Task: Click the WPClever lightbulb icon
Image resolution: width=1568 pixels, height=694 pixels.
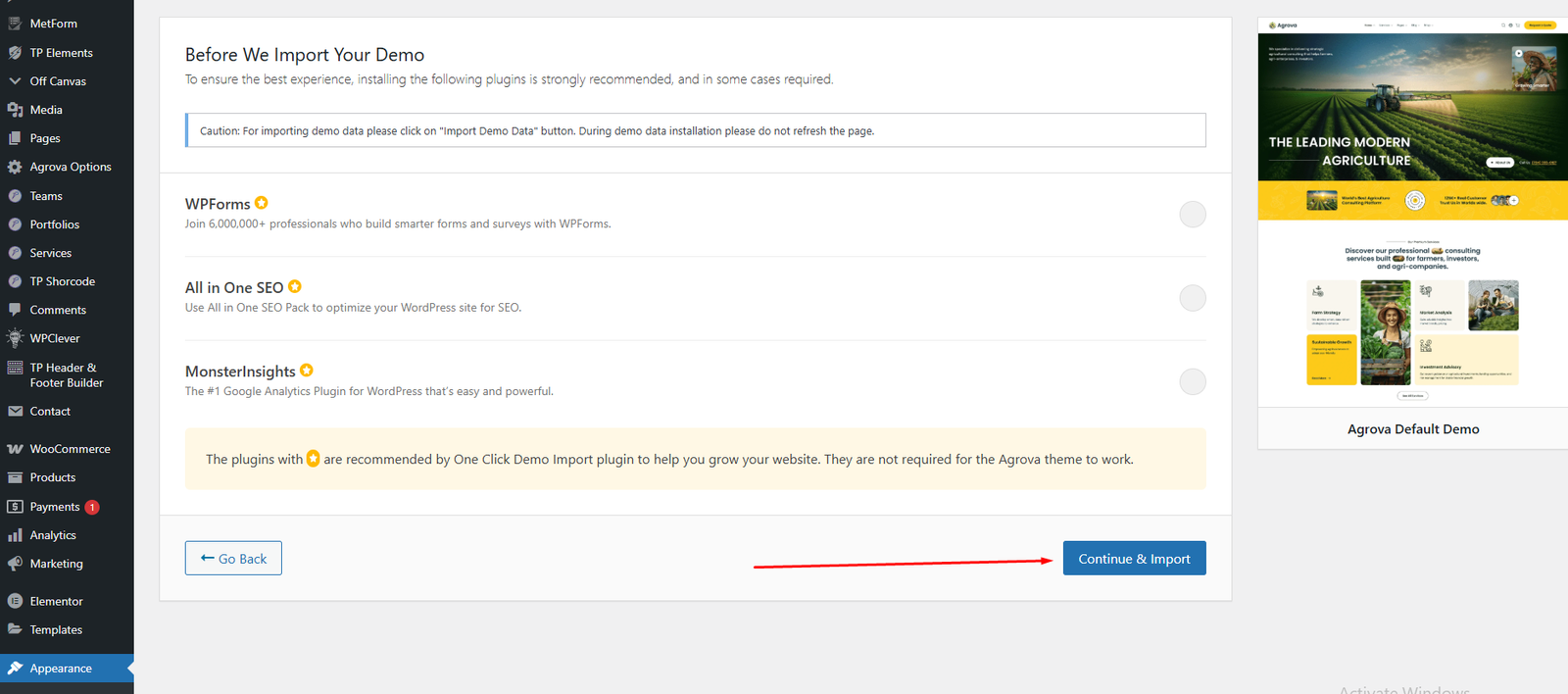Action: 15,338
